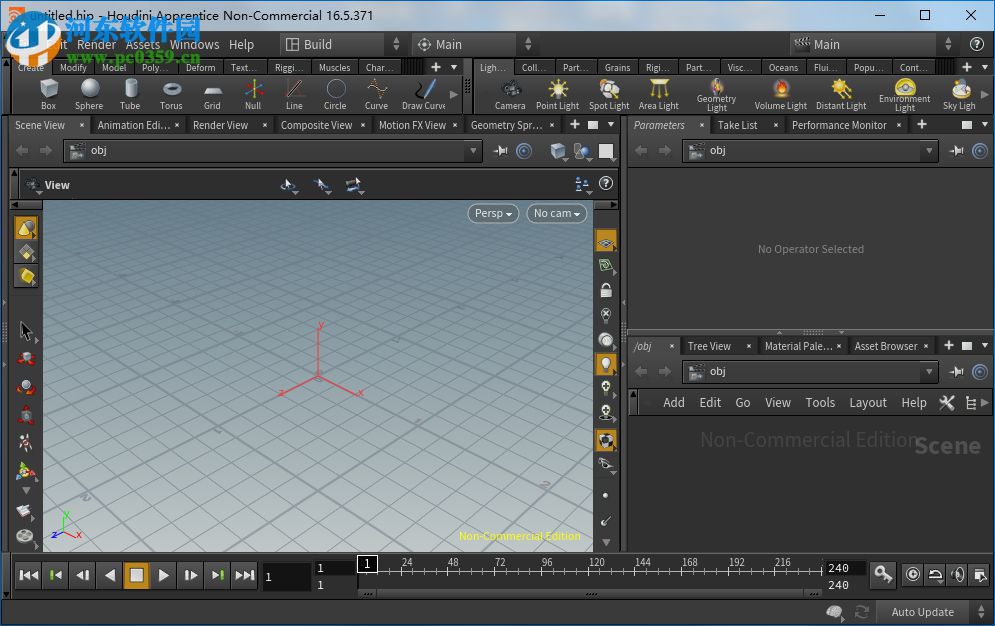The width and height of the screenshot is (995, 626).
Task: Click Help in the network editor menu bar
Action: click(913, 402)
